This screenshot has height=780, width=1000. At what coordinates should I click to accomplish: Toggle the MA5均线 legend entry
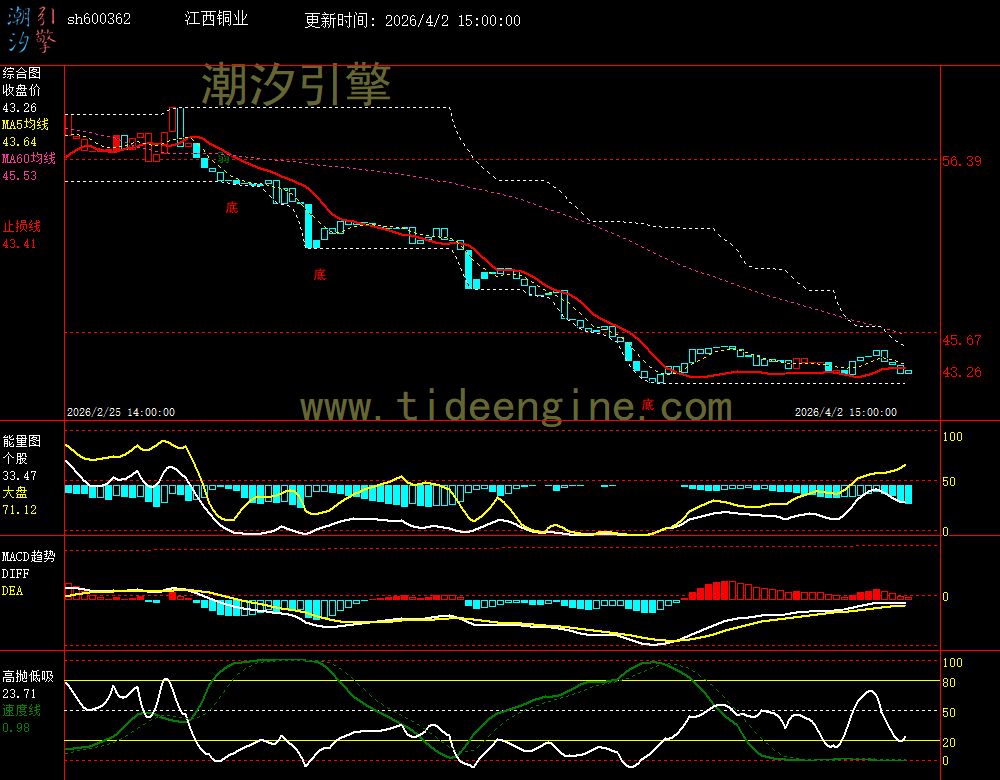click(24, 125)
